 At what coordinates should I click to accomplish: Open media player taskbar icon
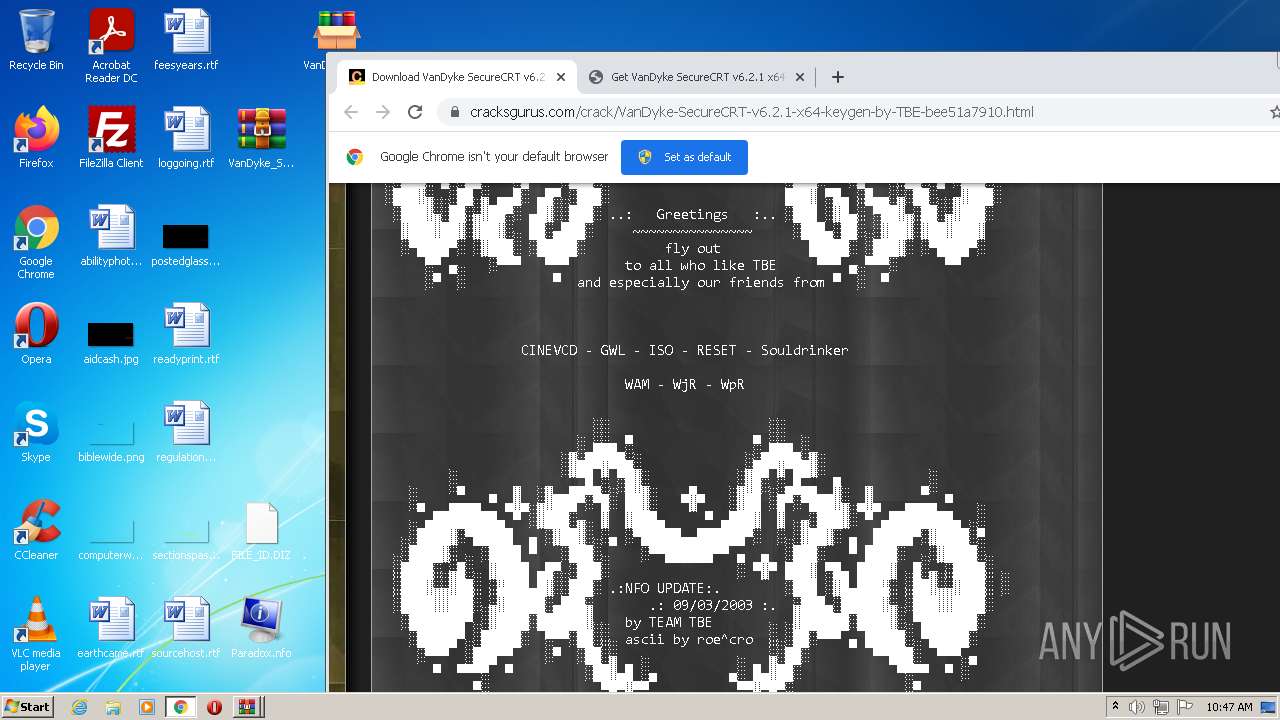click(147, 707)
